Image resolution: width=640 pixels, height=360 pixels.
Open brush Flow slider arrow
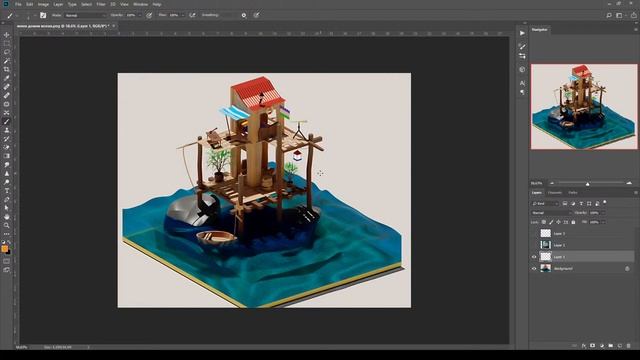tap(182, 15)
